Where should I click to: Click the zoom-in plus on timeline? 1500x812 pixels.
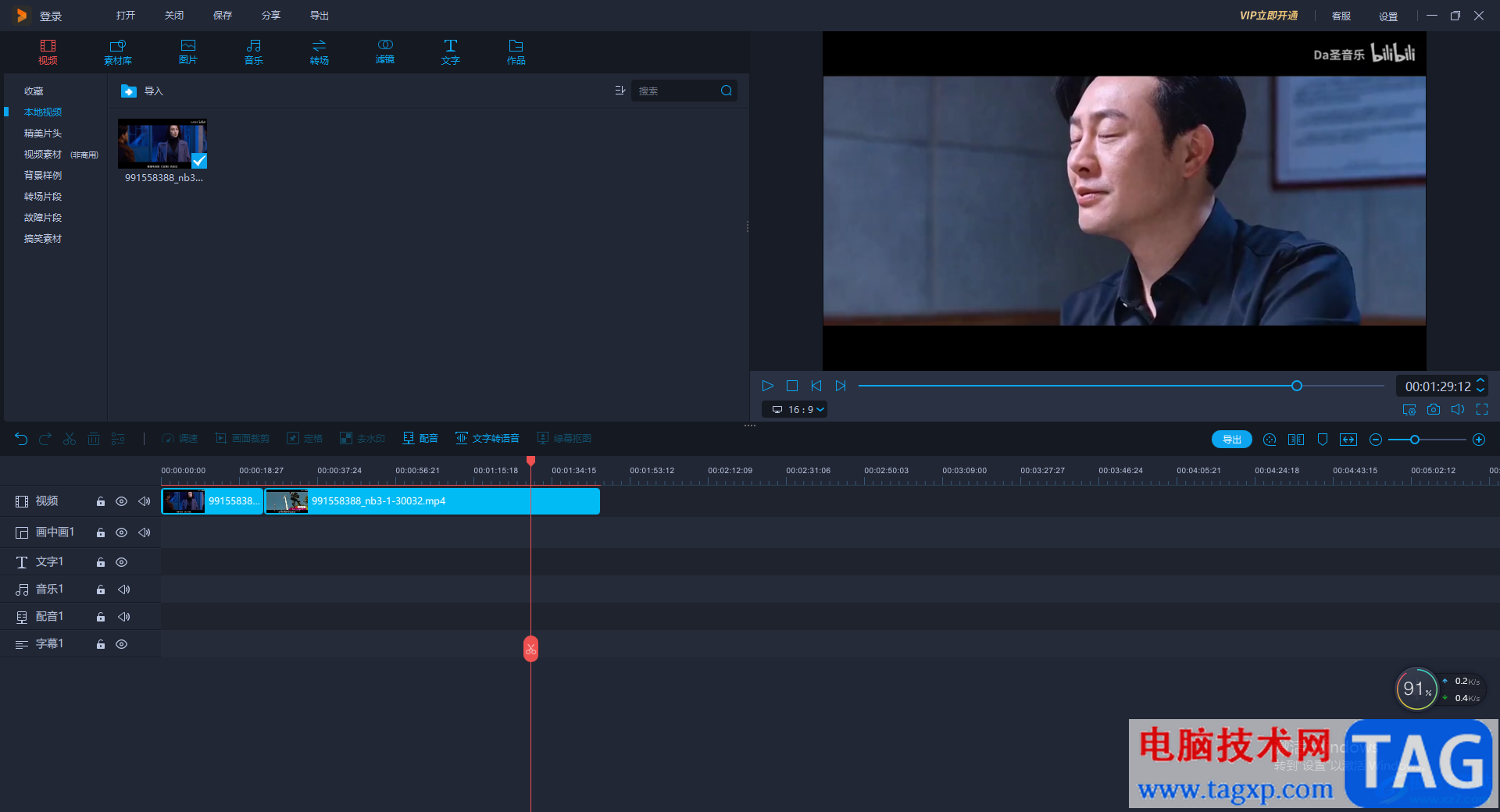[1479, 440]
